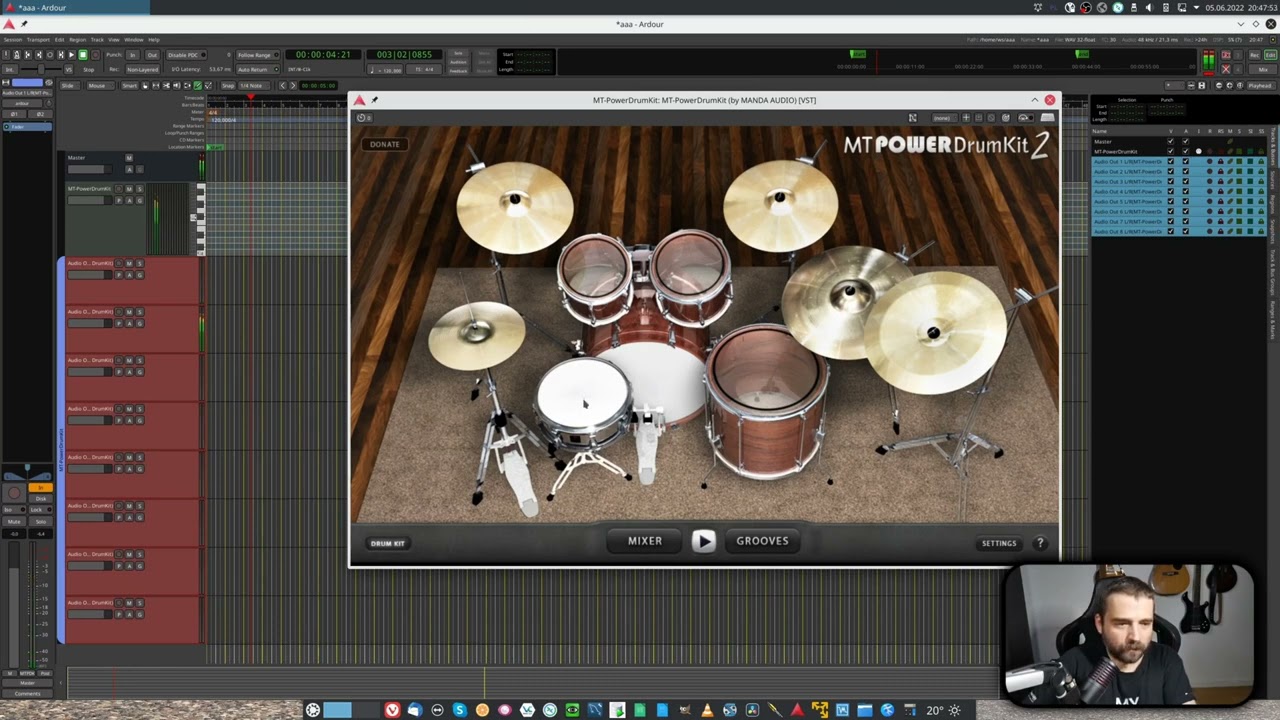Click the bars and beats clock display
This screenshot has height=720, width=1280.
(404, 55)
